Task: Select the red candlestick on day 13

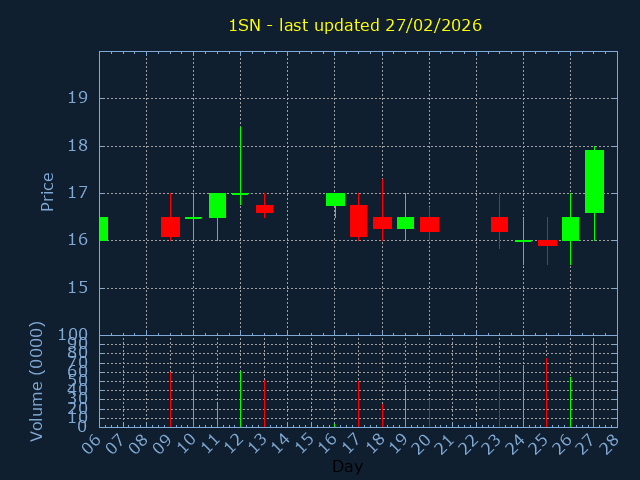Action: tap(264, 209)
